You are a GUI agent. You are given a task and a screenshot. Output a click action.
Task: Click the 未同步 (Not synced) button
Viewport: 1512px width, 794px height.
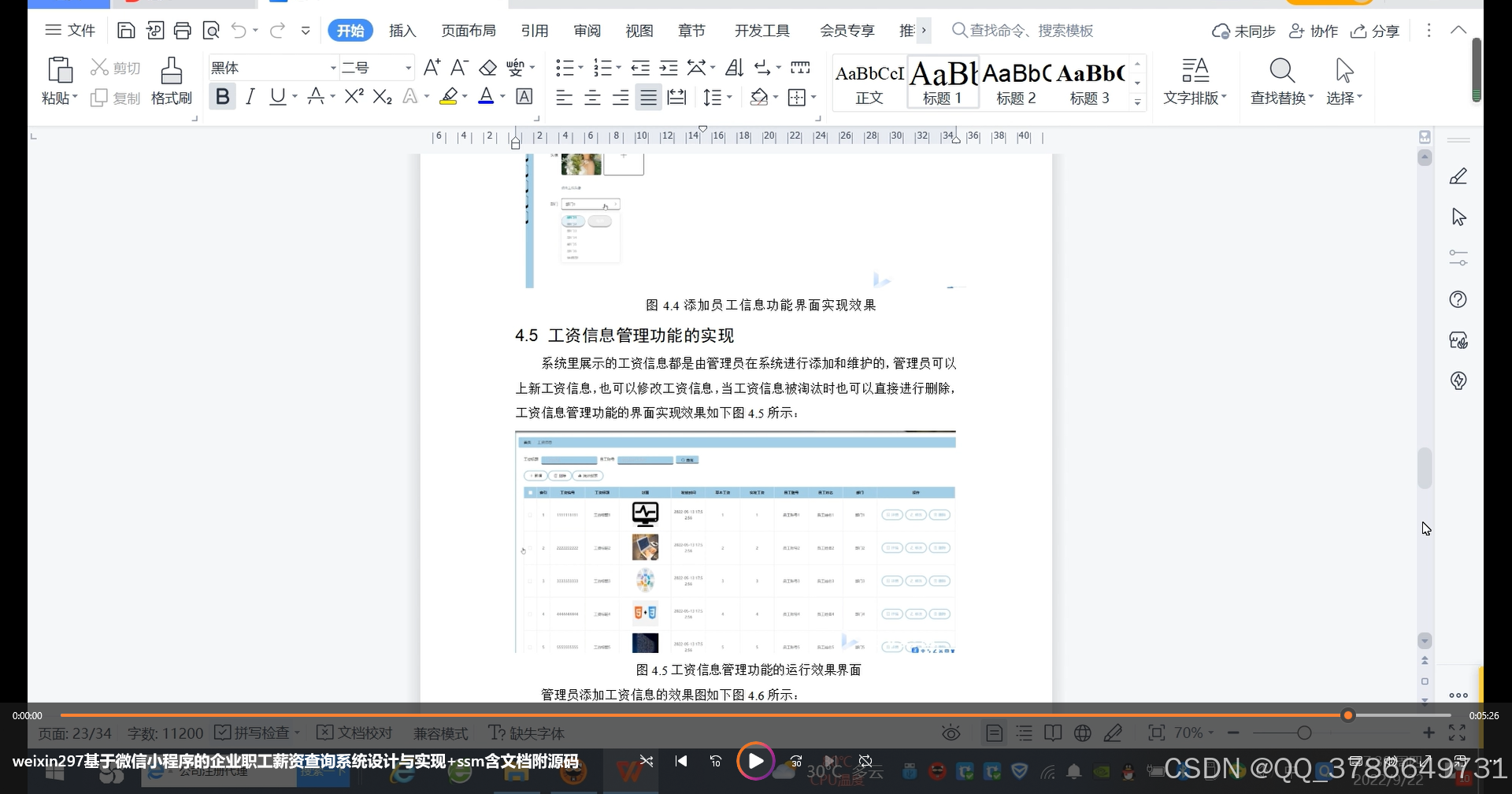click(1243, 31)
